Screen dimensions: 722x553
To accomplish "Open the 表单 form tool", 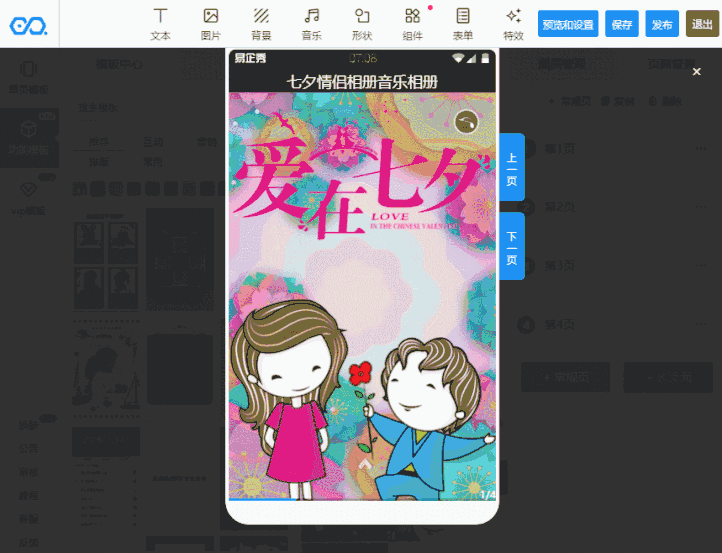I will [x=463, y=24].
